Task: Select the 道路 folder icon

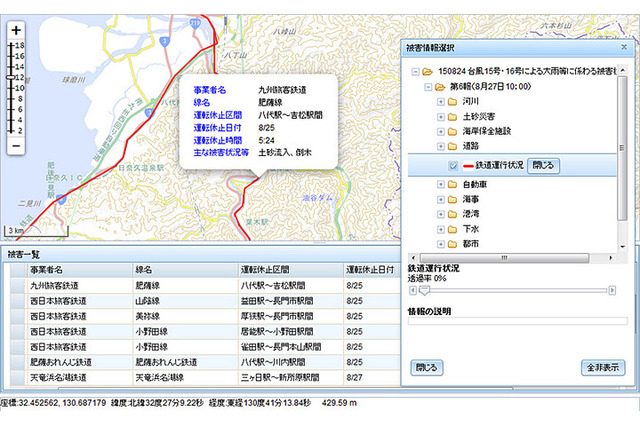Action: coord(452,146)
